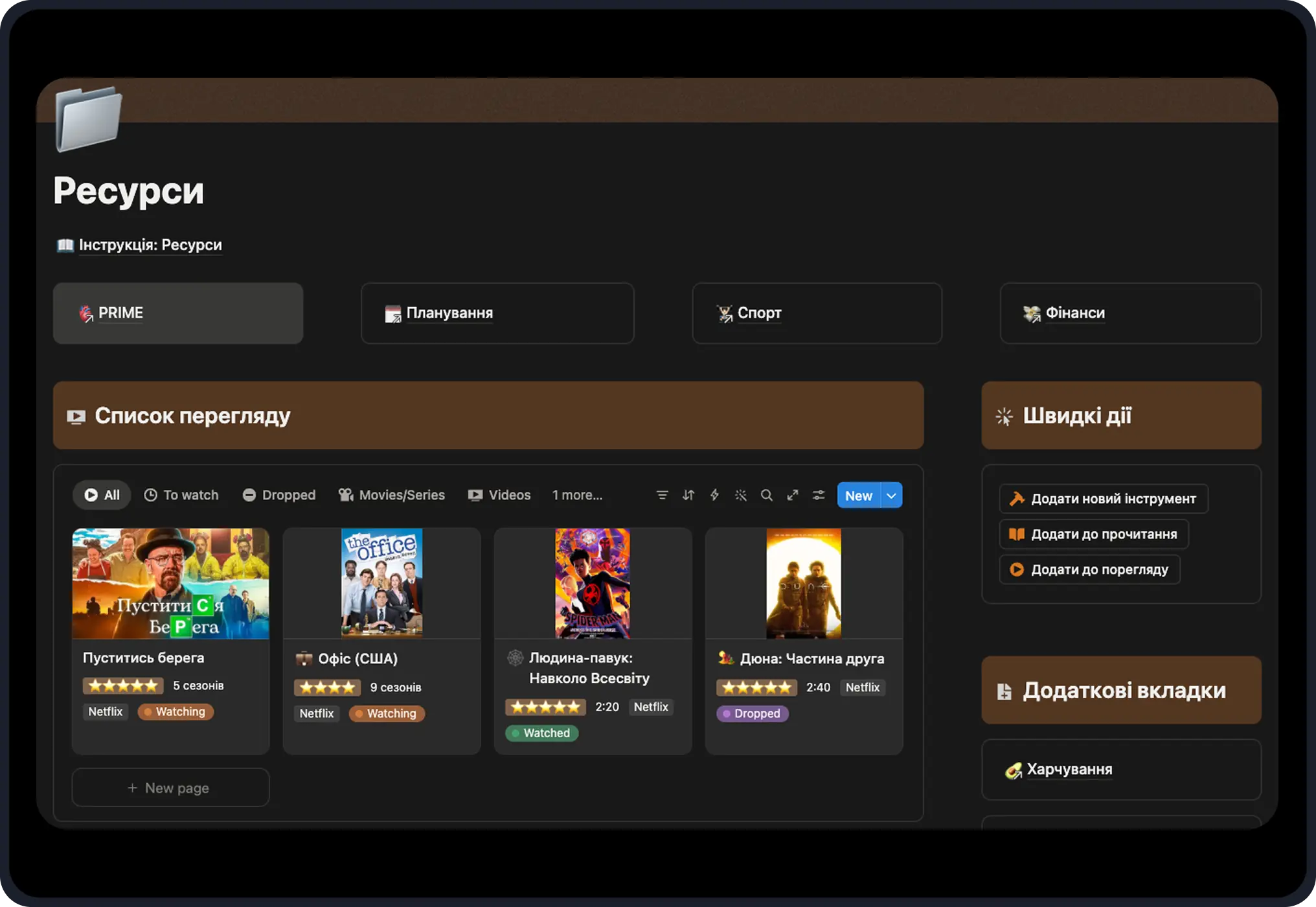Switch to the Movies/Series tab
1316x907 pixels.
392,495
